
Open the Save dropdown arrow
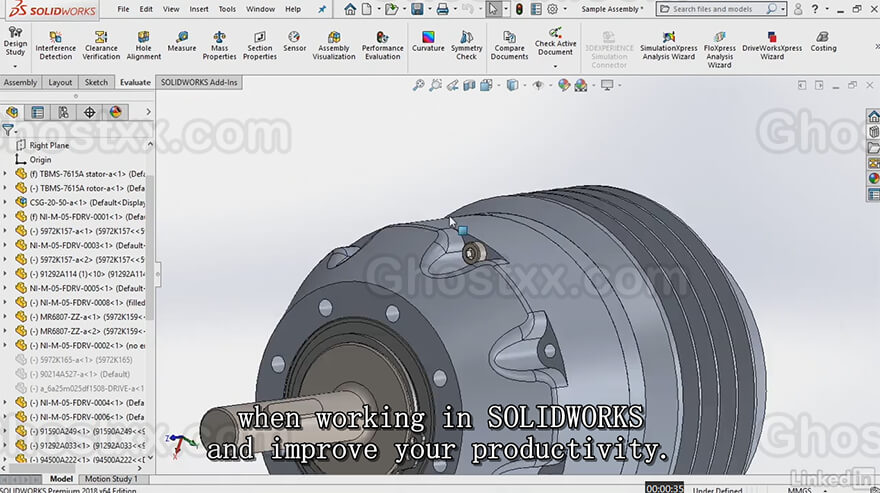pos(429,9)
